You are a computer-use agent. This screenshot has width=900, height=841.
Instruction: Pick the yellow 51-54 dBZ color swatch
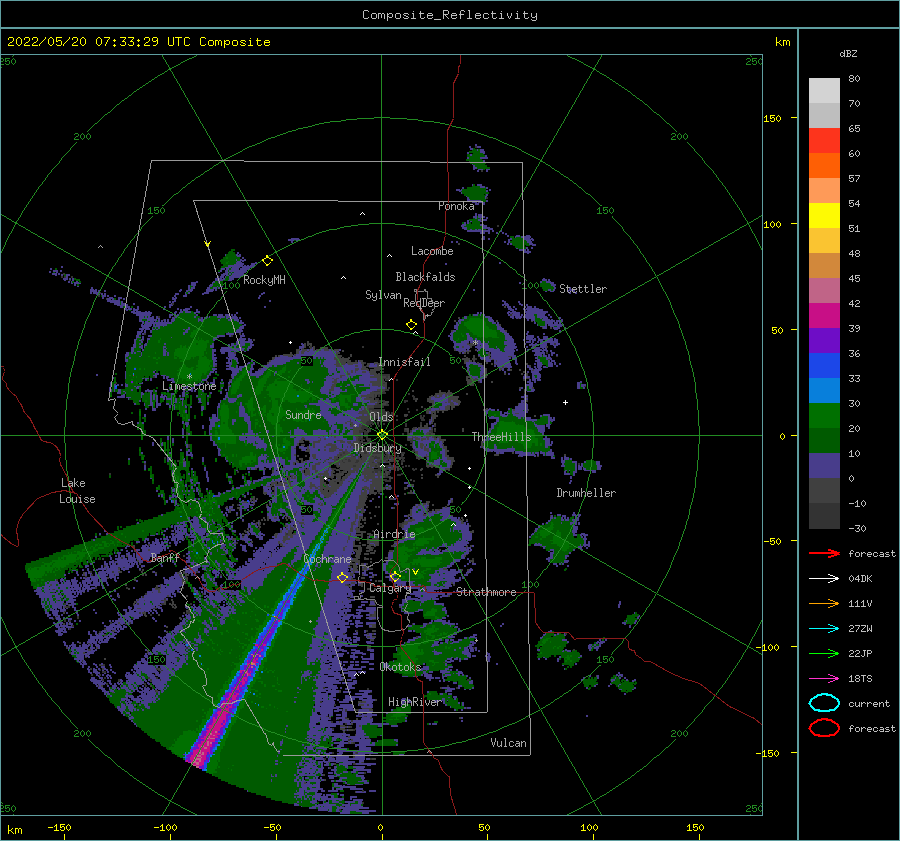click(824, 216)
